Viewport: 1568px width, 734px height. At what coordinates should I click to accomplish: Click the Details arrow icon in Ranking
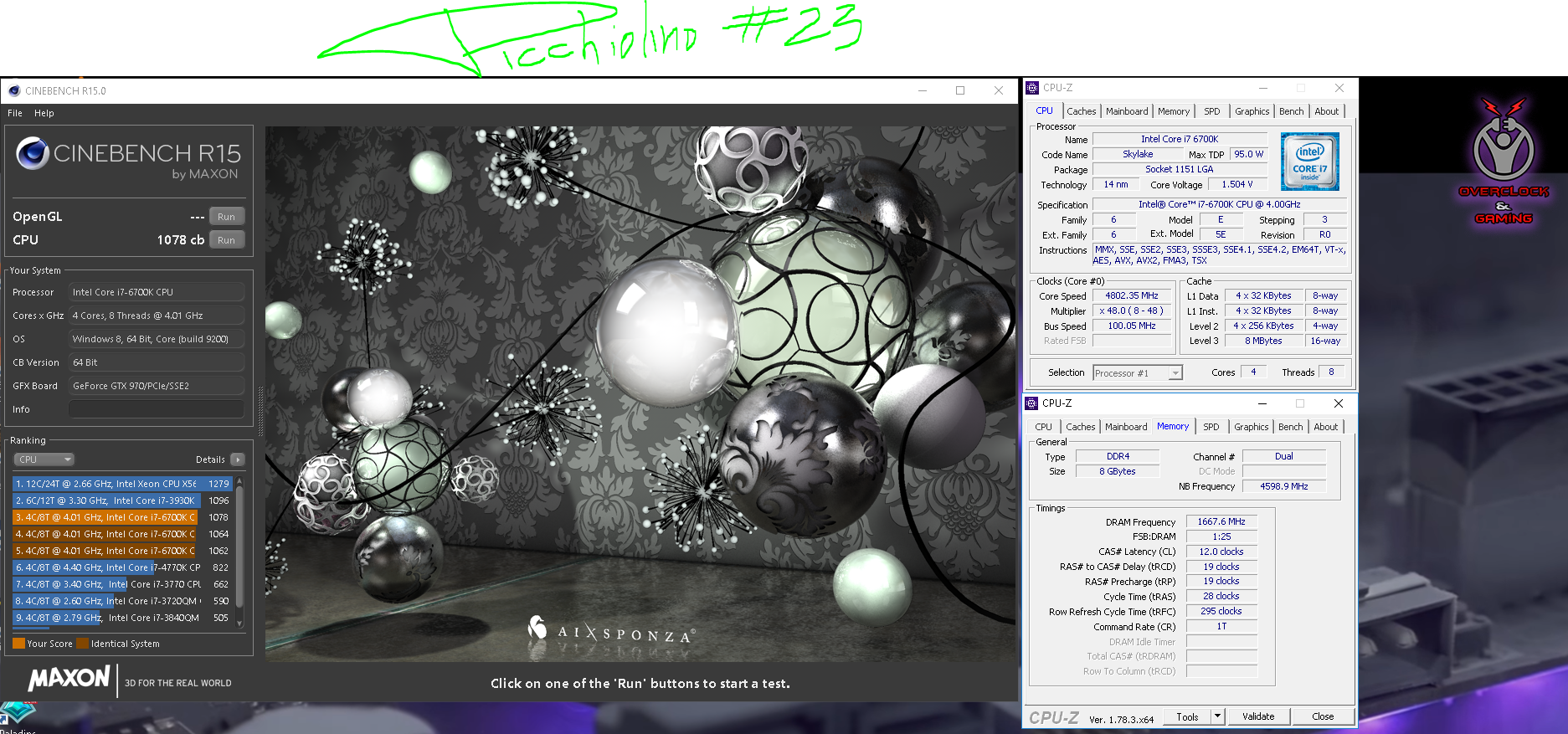(238, 459)
